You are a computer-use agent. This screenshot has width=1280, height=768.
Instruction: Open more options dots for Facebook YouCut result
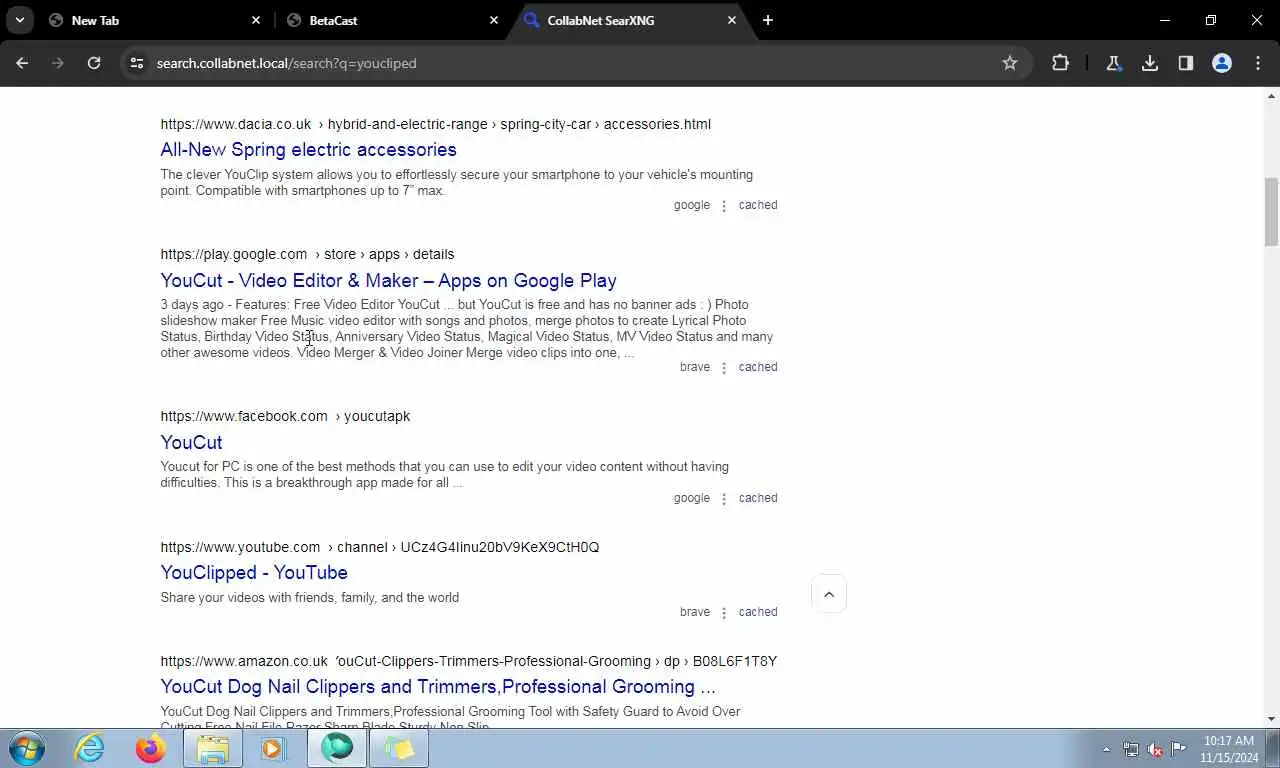pos(724,499)
